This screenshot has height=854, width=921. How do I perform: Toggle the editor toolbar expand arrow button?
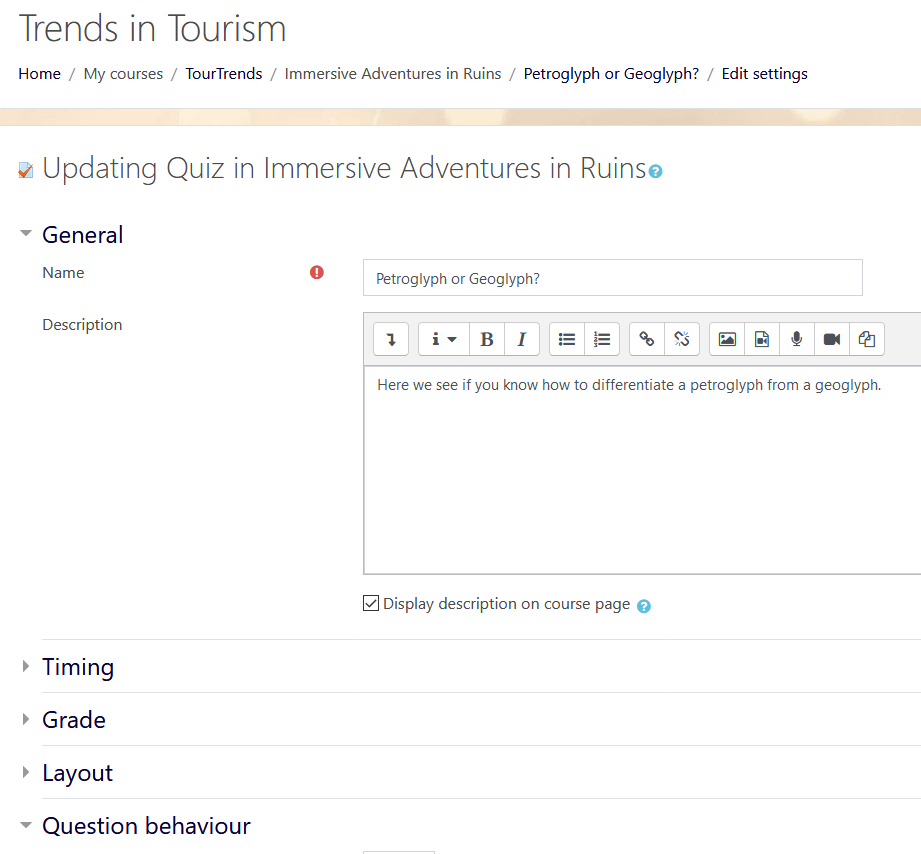click(x=391, y=339)
